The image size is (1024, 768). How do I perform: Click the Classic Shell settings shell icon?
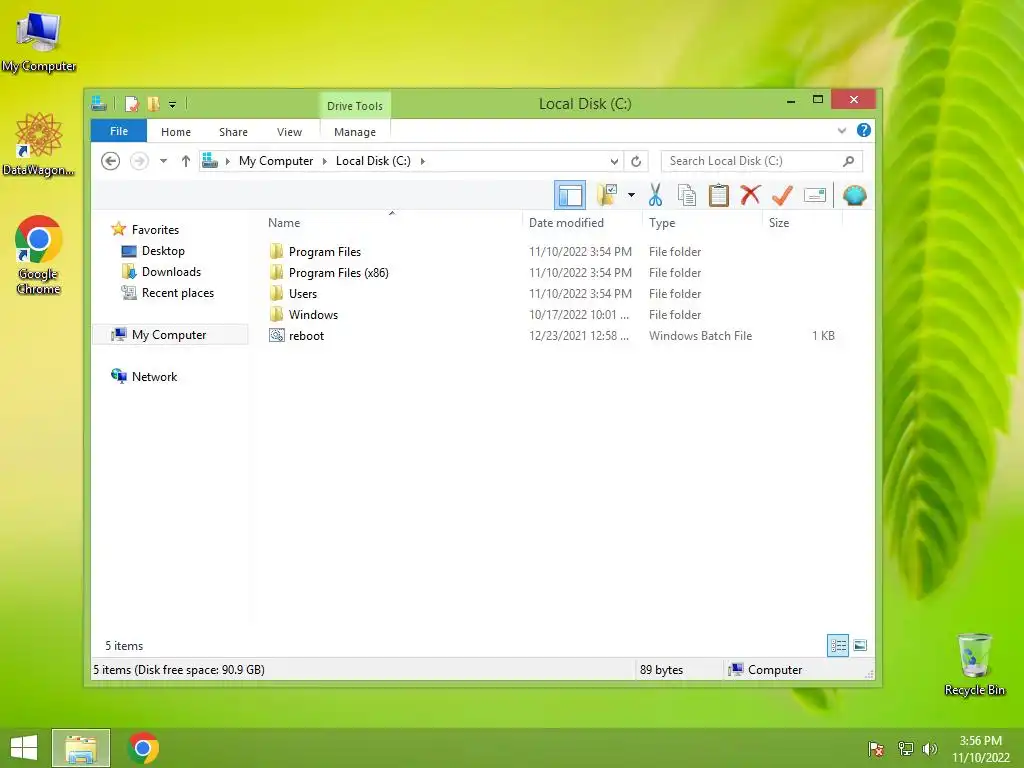click(x=854, y=195)
